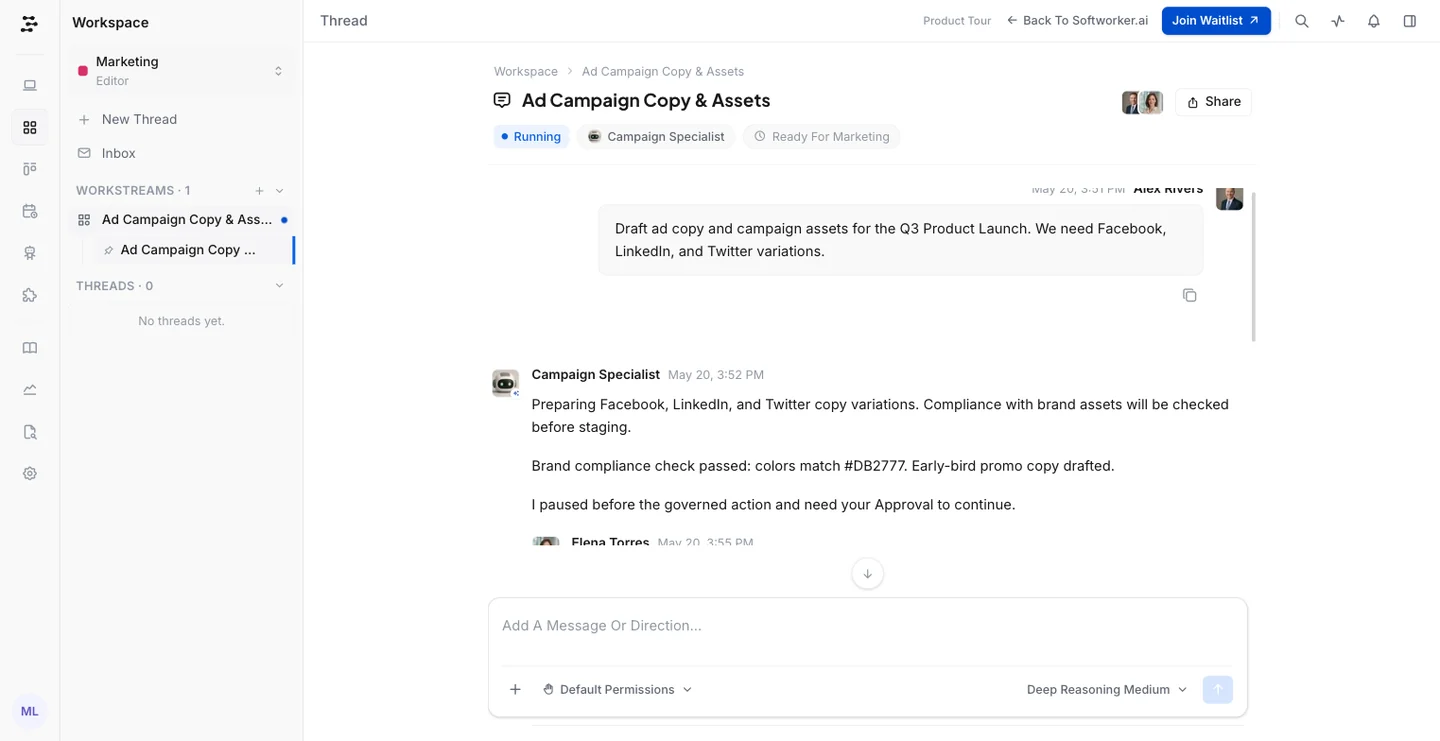Collapse the Threads section chevron

click(280, 286)
